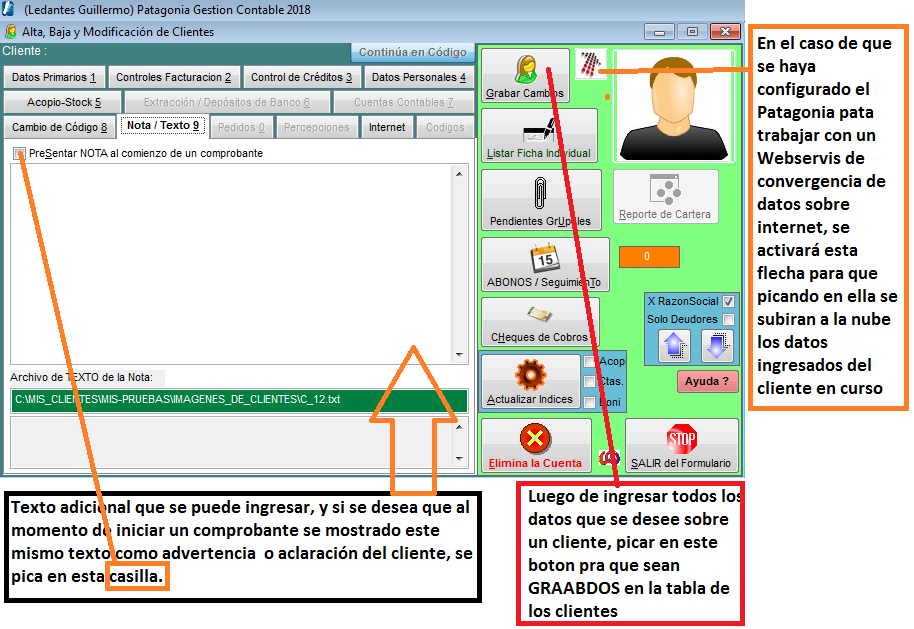Toggle the Boni checkbox
The image size is (914, 629).
coord(589,402)
